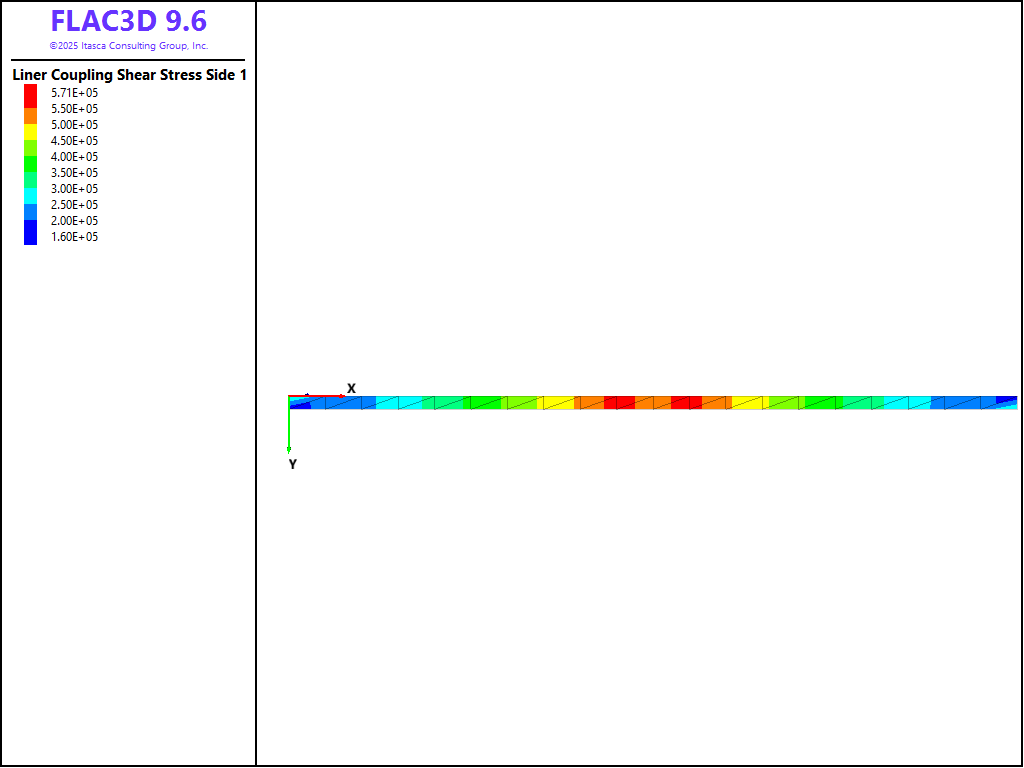1024x768 pixels.
Task: Select the X axis label
Action: pos(351,388)
